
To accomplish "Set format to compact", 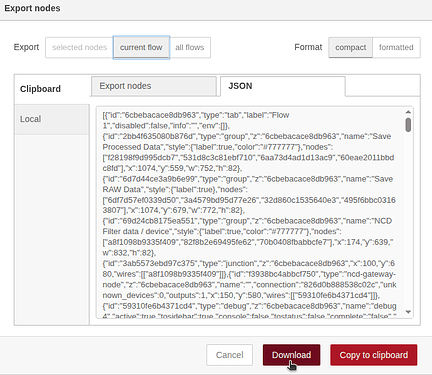I will 351,47.
